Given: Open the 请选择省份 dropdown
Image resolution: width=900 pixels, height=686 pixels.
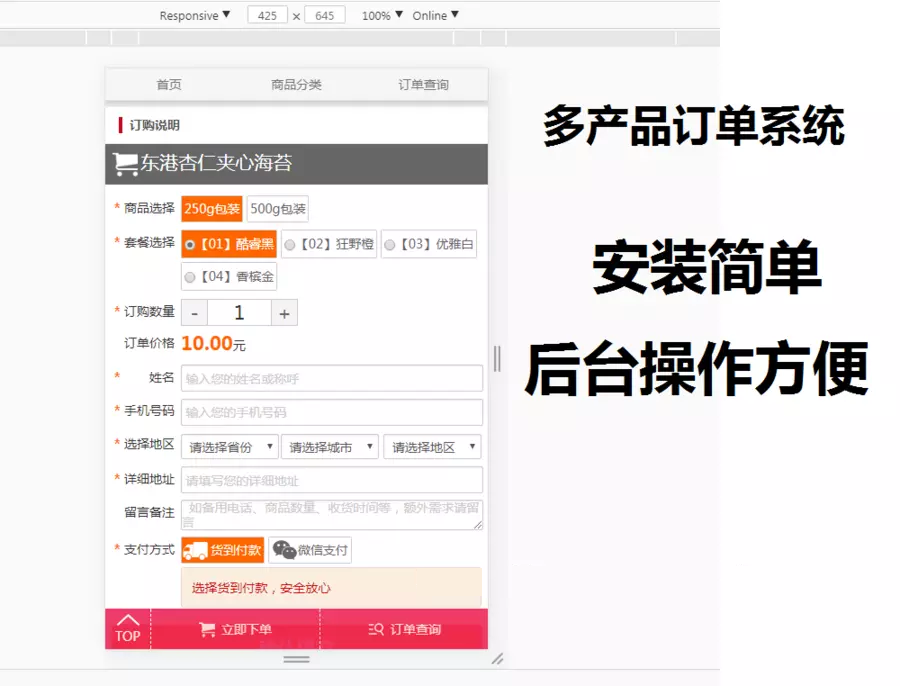Looking at the screenshot, I should coord(230,447).
